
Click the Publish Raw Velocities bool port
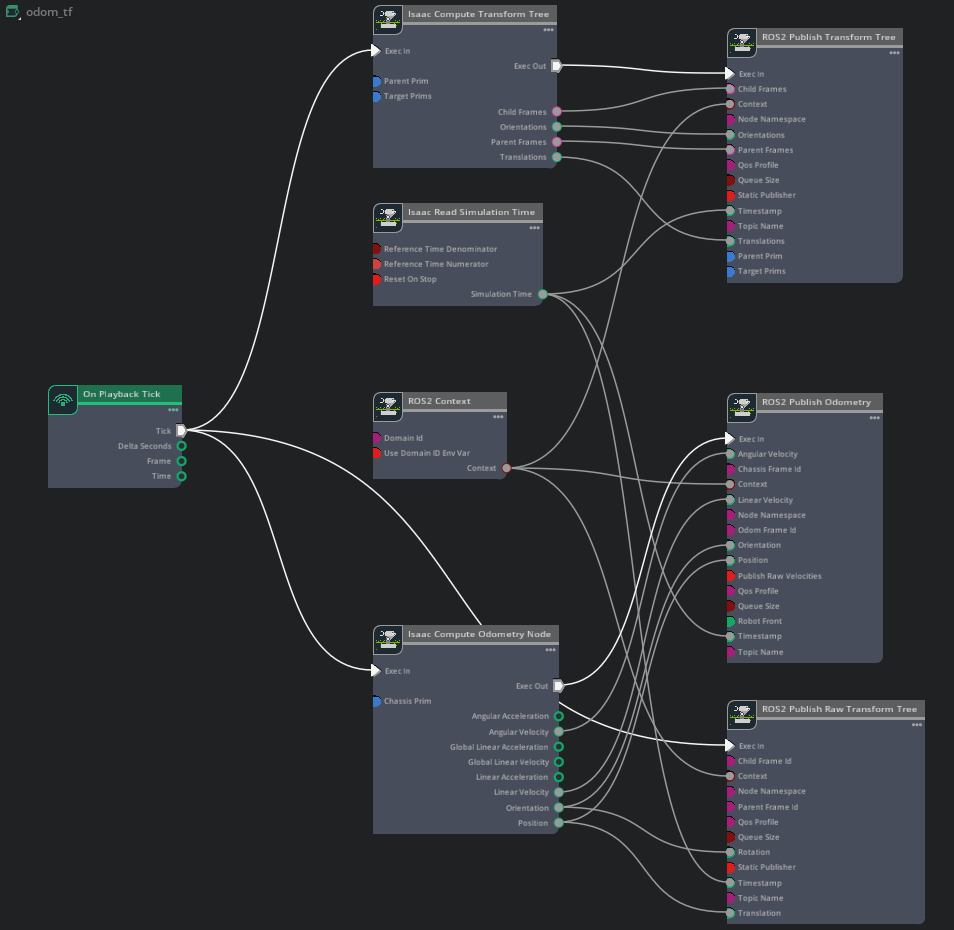731,576
